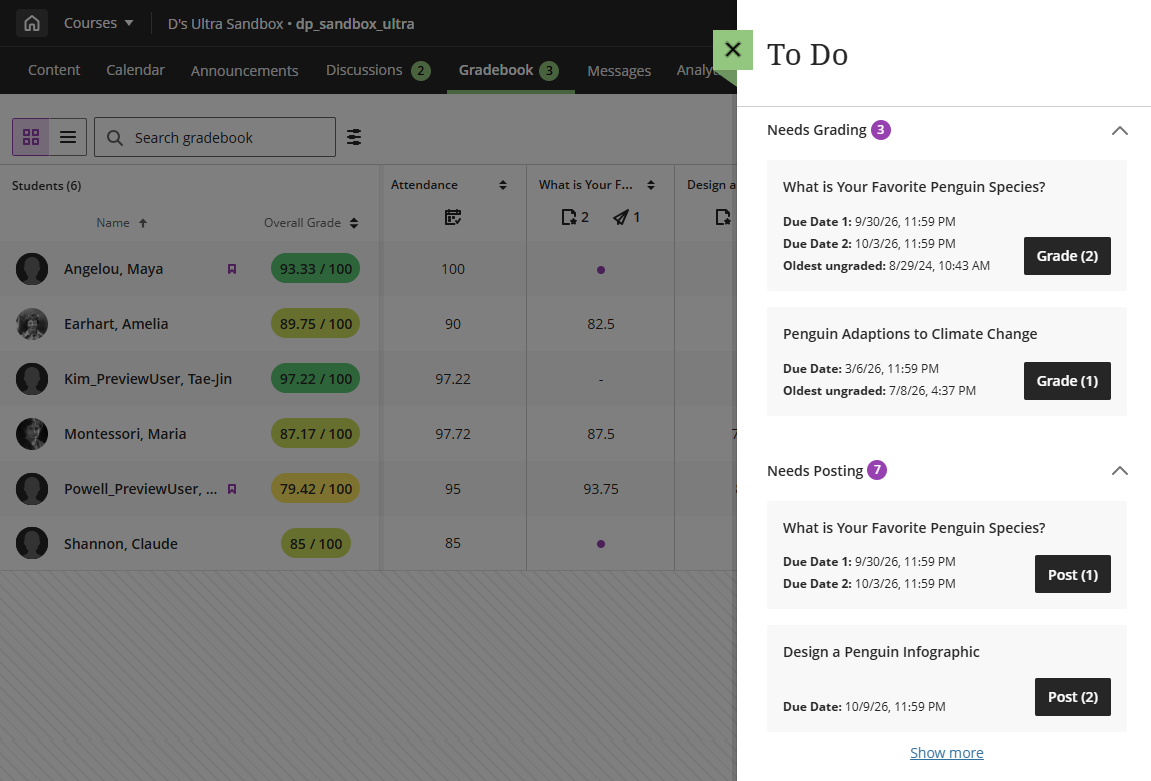Screen dimensions: 1151x781
Task: Sort students by Name arrow
Action: click(143, 223)
